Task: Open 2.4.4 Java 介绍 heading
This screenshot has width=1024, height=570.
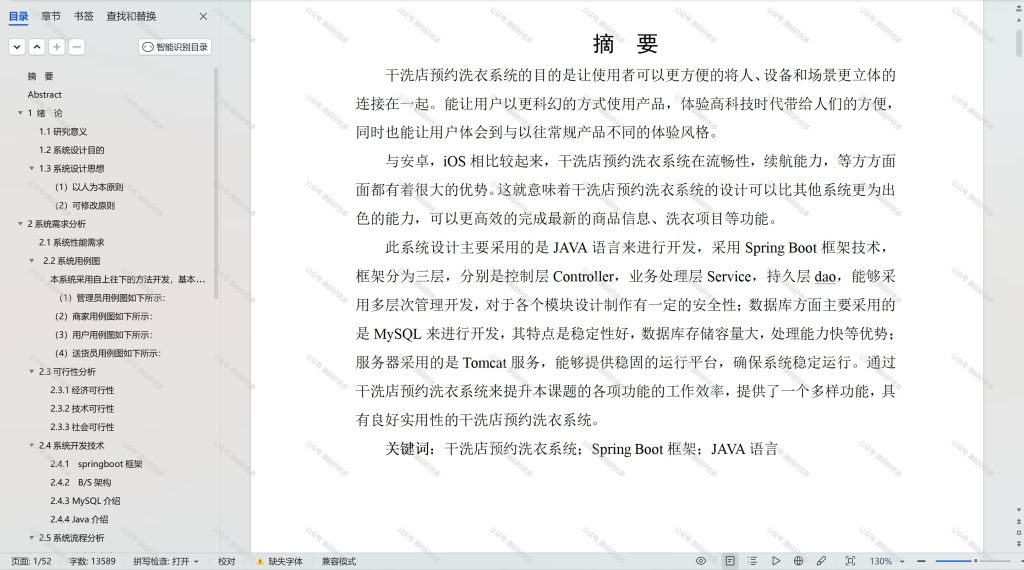Action: pos(79,520)
